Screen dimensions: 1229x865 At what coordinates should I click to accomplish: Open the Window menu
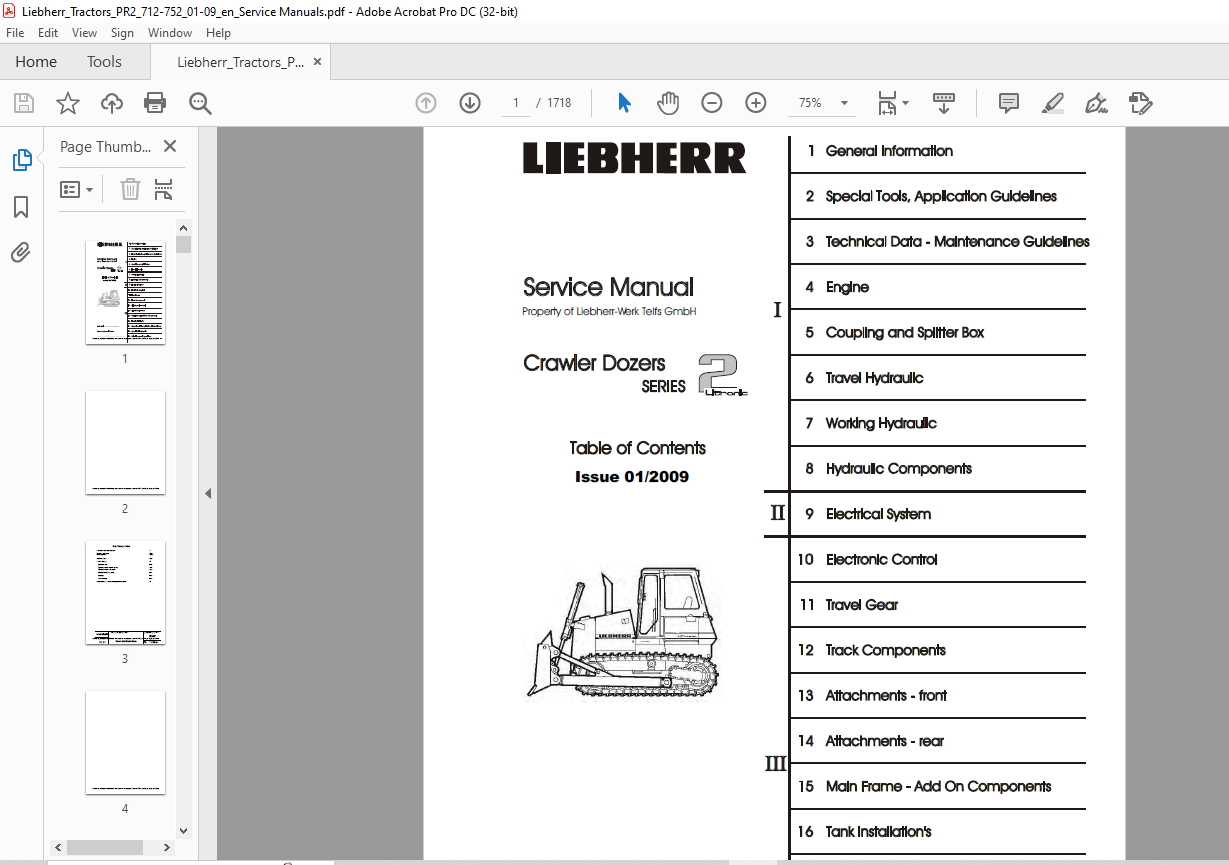[x=170, y=33]
